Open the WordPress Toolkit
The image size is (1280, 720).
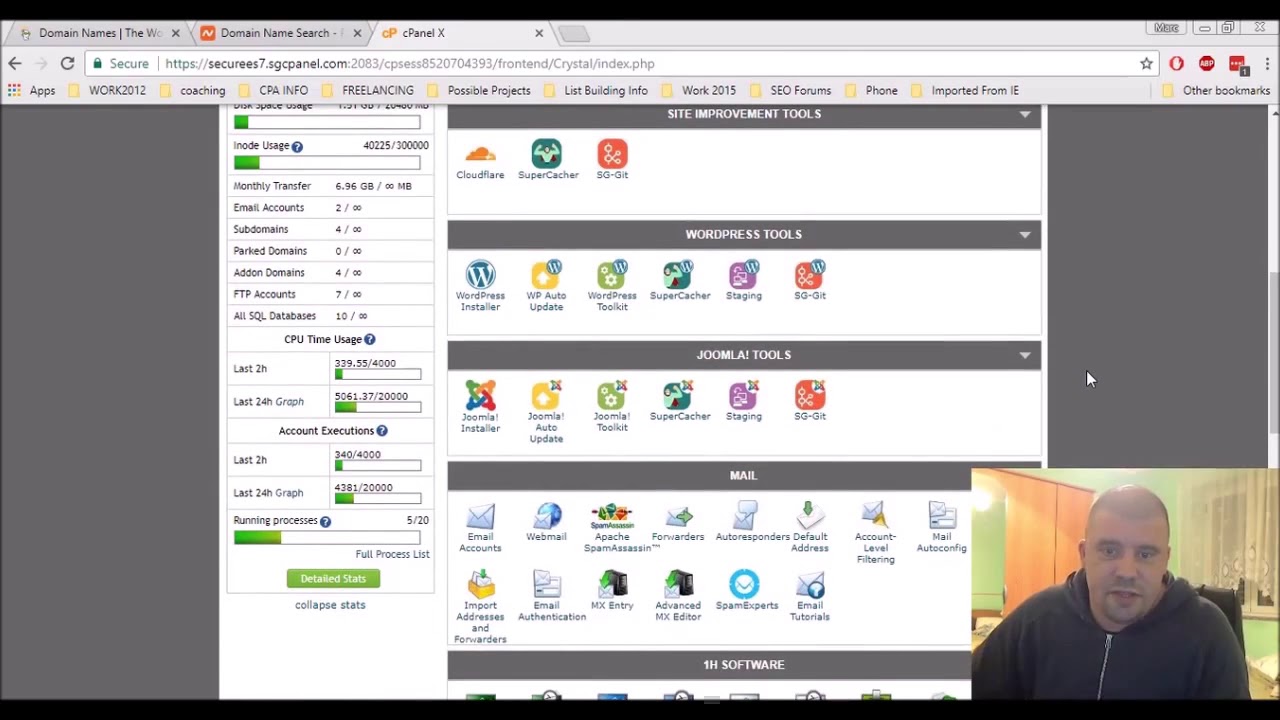pyautogui.click(x=612, y=287)
